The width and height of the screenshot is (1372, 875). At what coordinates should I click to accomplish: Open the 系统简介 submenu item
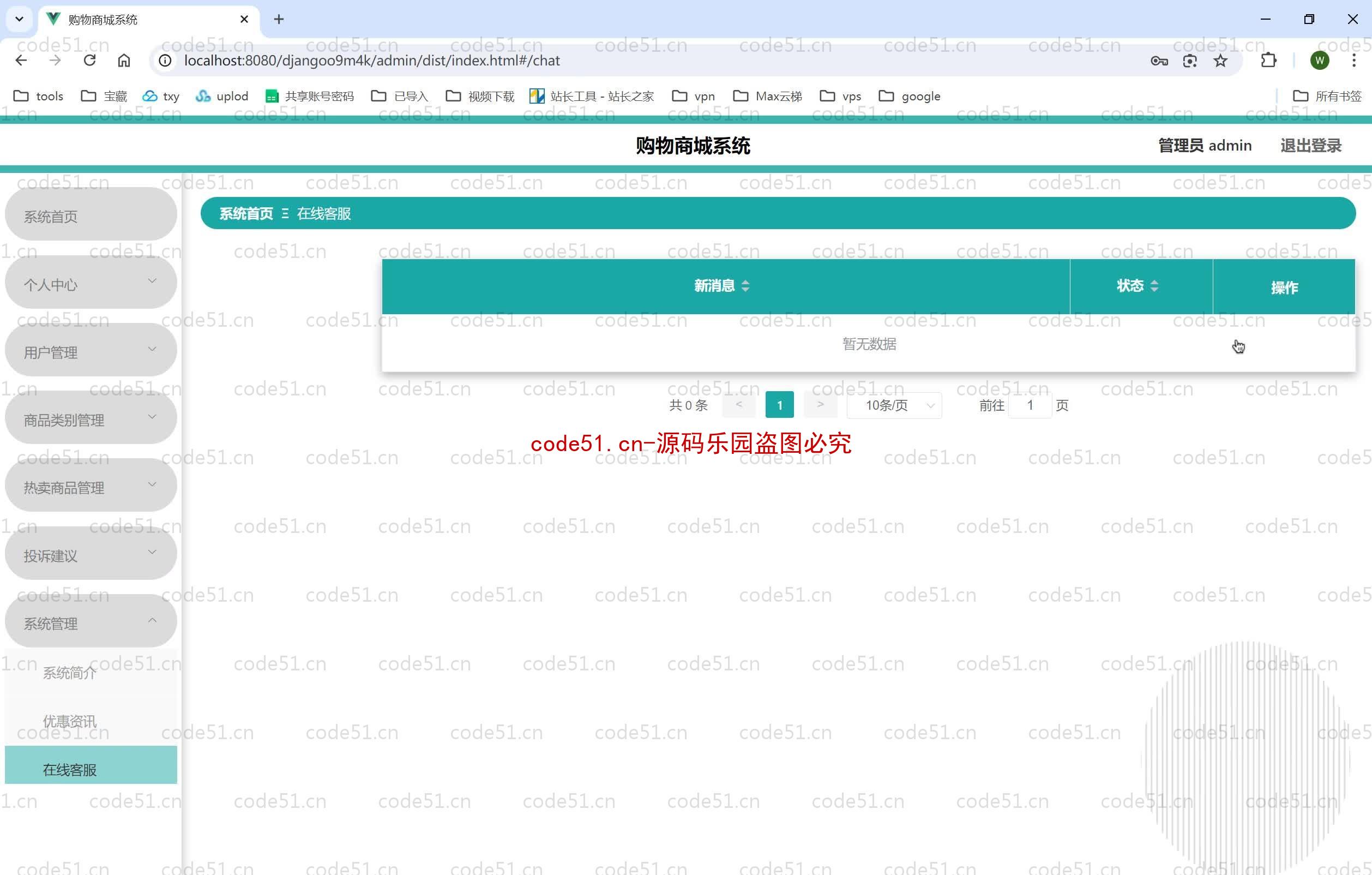click(x=91, y=673)
